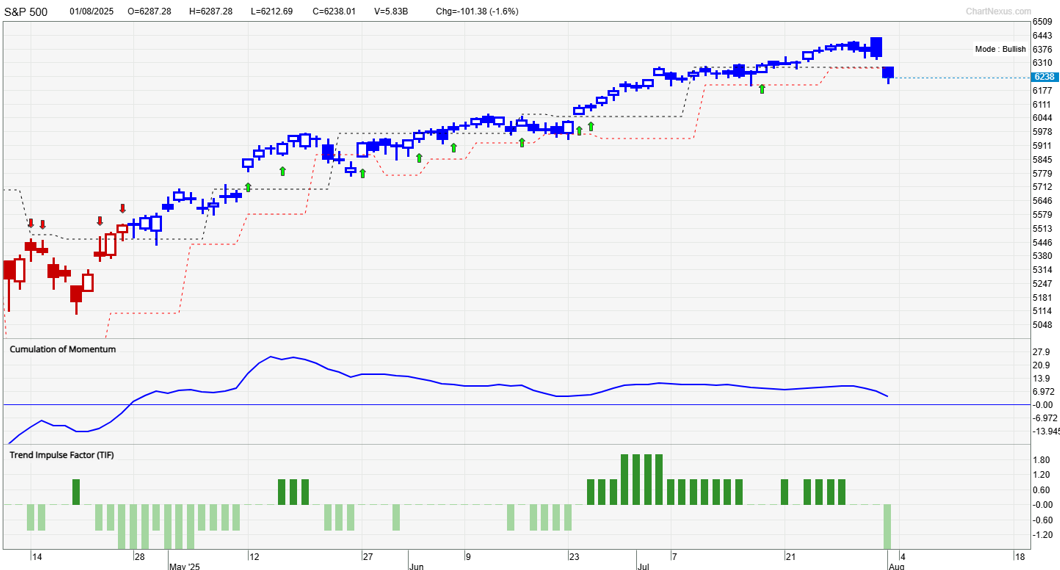Click the 6.972 momentum axis value
The image size is (1060, 570).
[x=1043, y=392]
